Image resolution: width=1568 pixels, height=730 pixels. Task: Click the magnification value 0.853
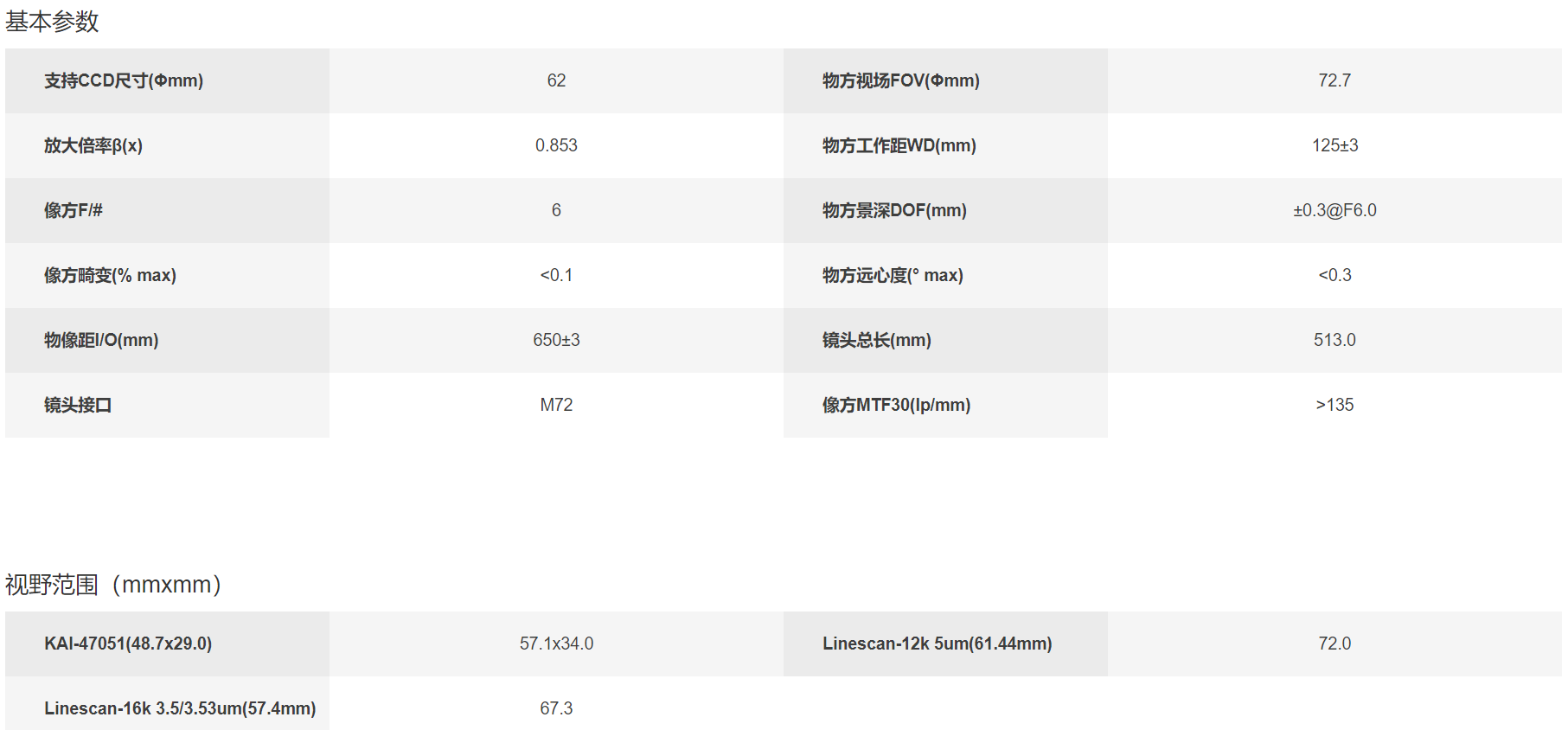[556, 145]
